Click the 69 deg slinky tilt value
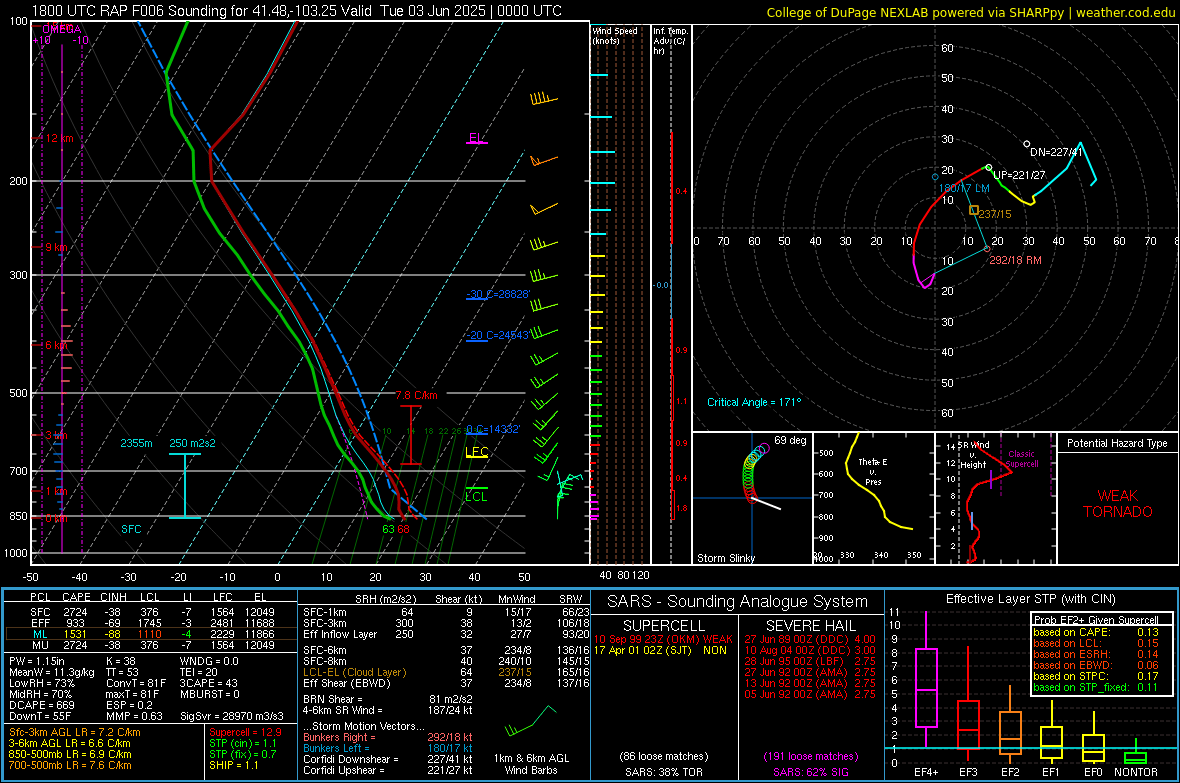The image size is (1180, 783). 790,440
